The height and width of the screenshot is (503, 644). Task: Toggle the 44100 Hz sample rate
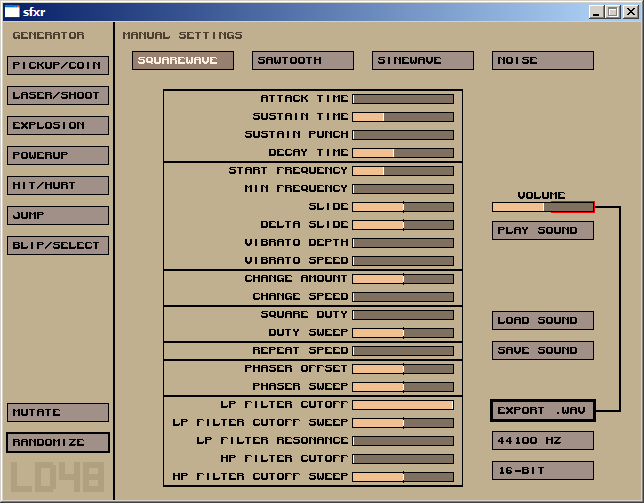pyautogui.click(x=542, y=441)
